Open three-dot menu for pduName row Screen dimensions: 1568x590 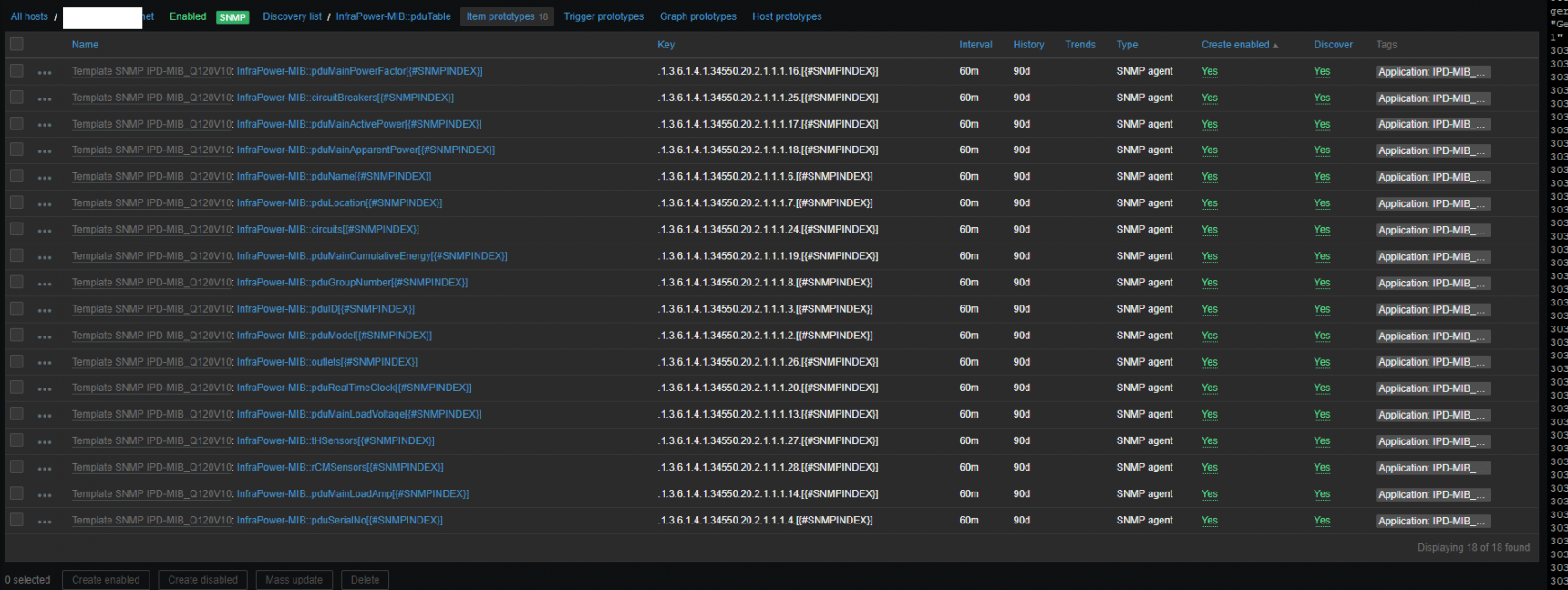tap(45, 178)
